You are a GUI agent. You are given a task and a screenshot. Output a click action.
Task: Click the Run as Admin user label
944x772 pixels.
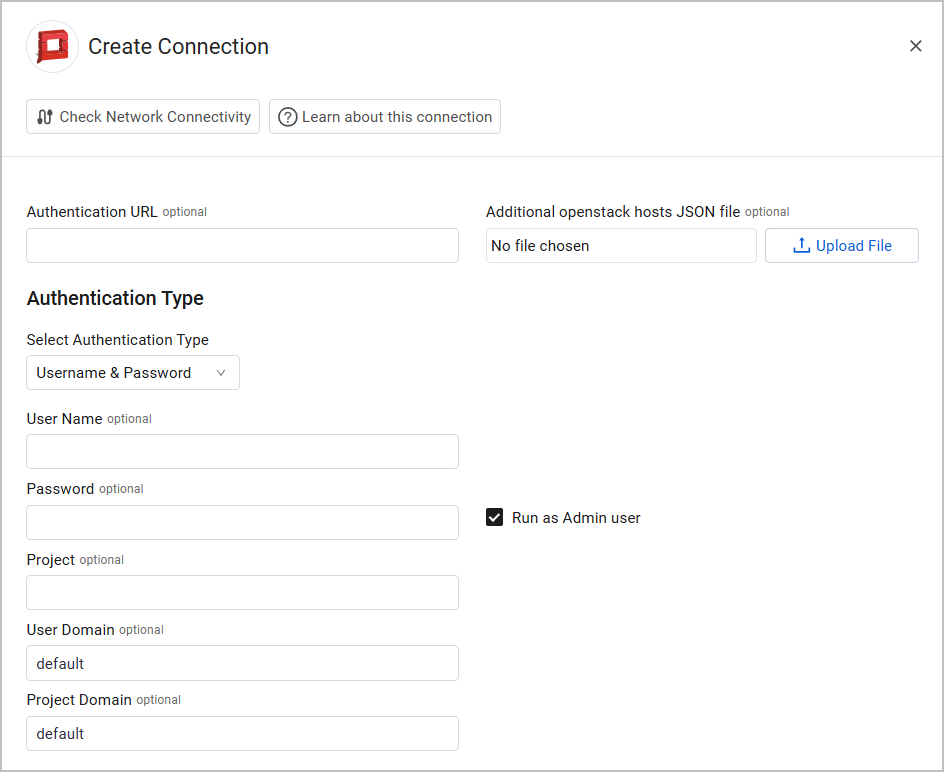tap(576, 518)
